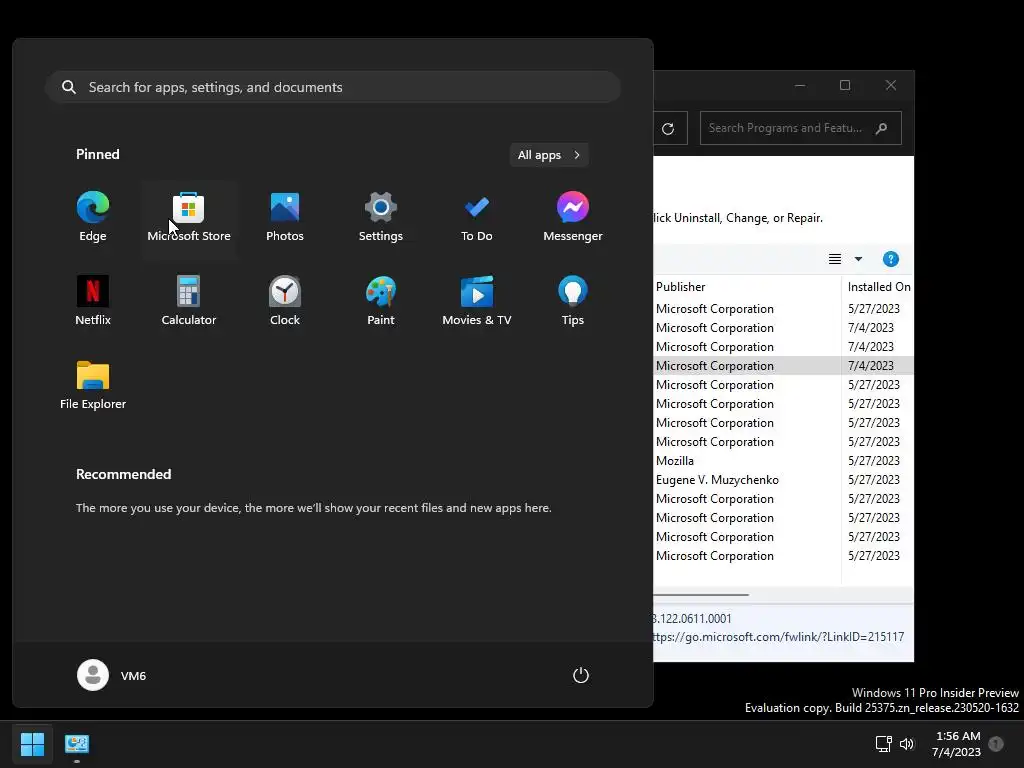Click the horizontal scrollbar in Programs list

pos(701,595)
